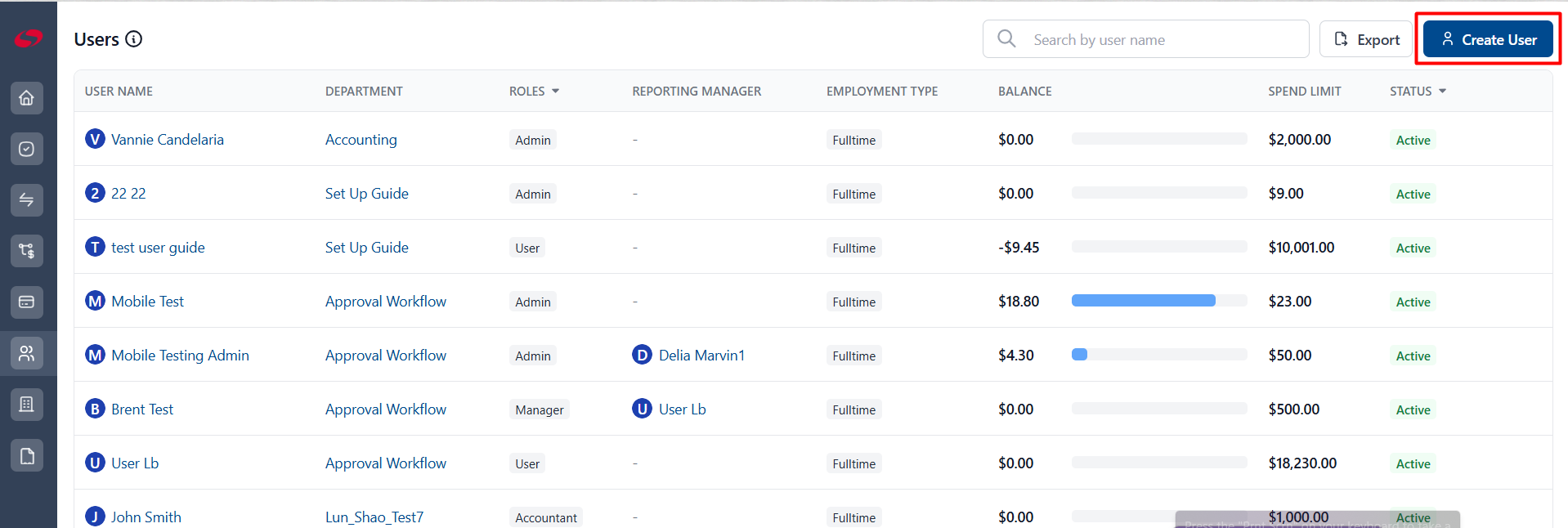Open Brent Test user link

tap(142, 409)
